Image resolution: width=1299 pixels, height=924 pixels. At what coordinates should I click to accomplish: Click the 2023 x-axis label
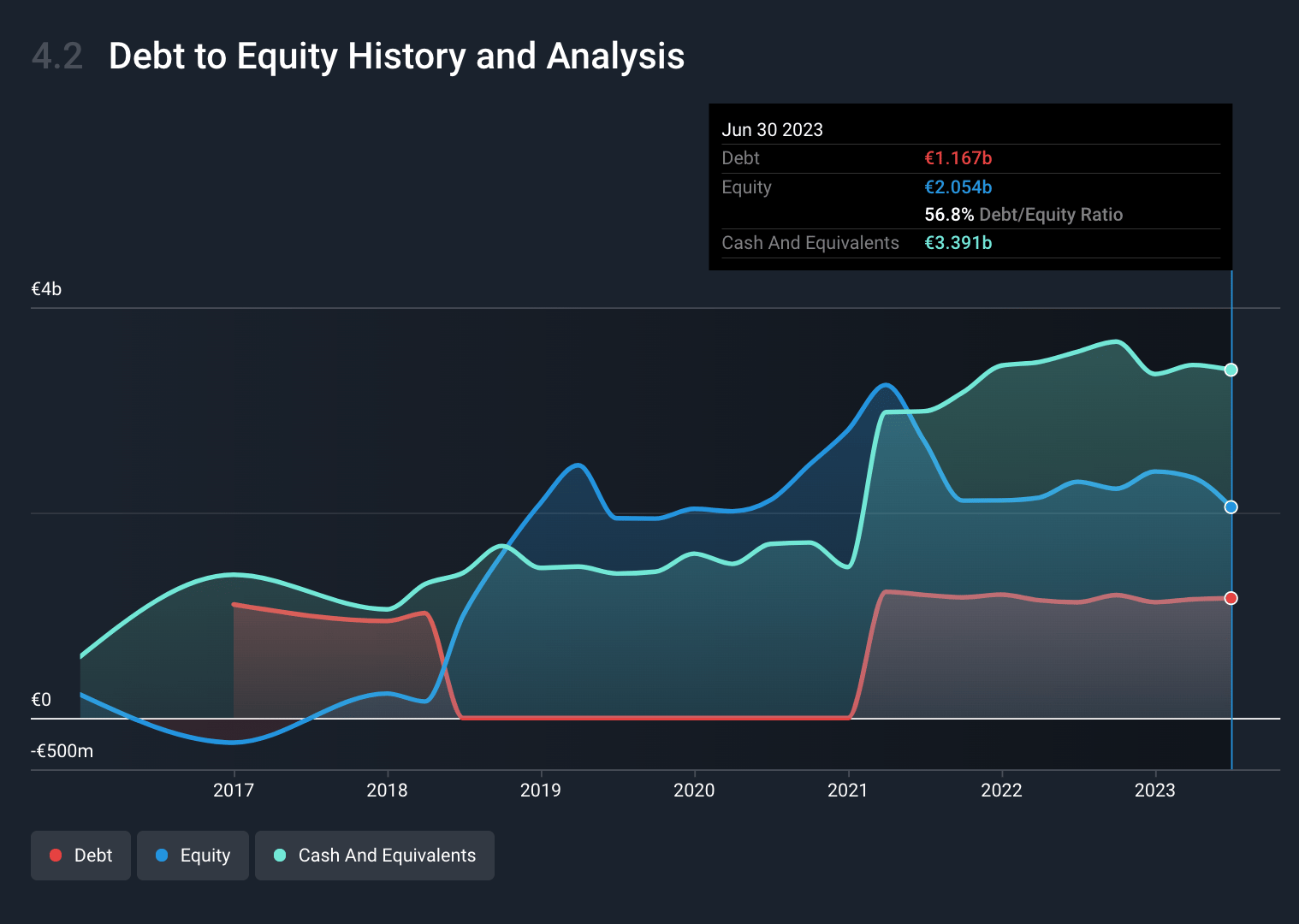(x=1155, y=791)
